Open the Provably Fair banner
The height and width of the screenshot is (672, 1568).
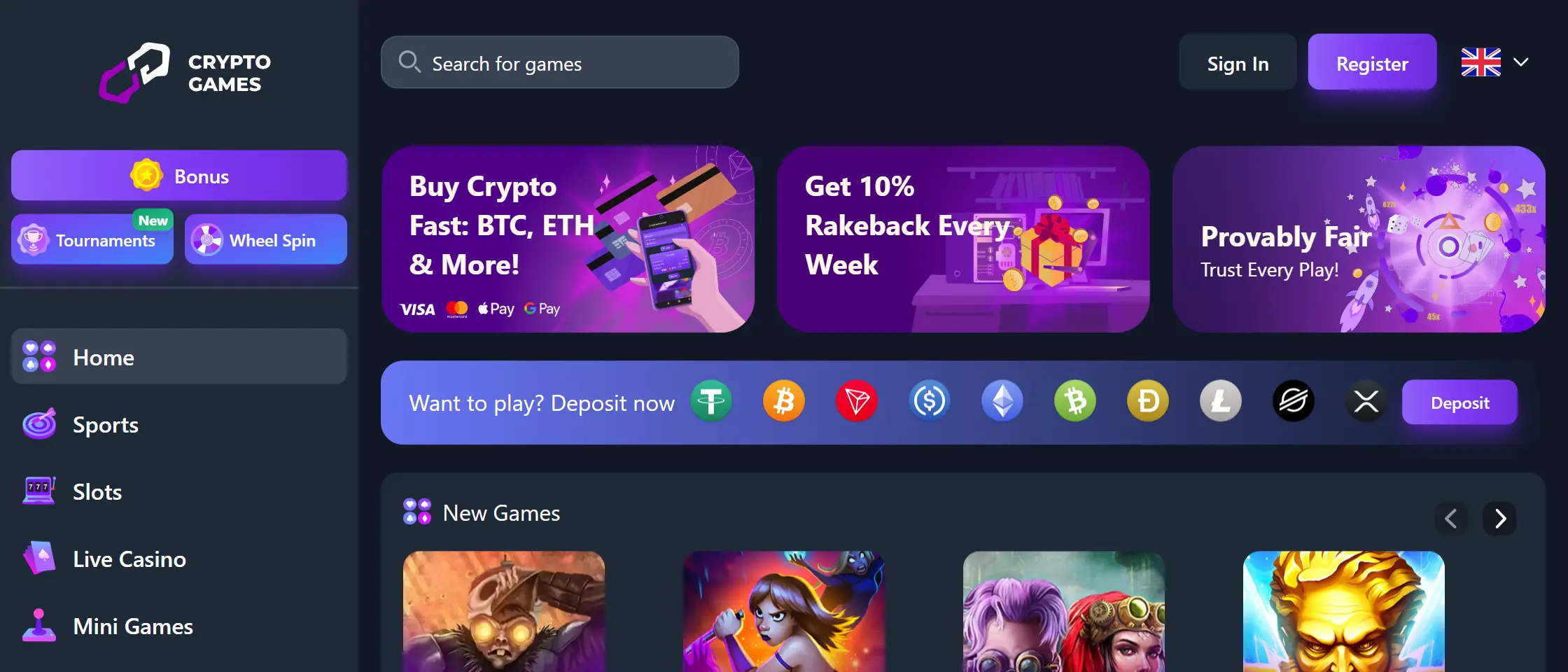coord(1359,239)
